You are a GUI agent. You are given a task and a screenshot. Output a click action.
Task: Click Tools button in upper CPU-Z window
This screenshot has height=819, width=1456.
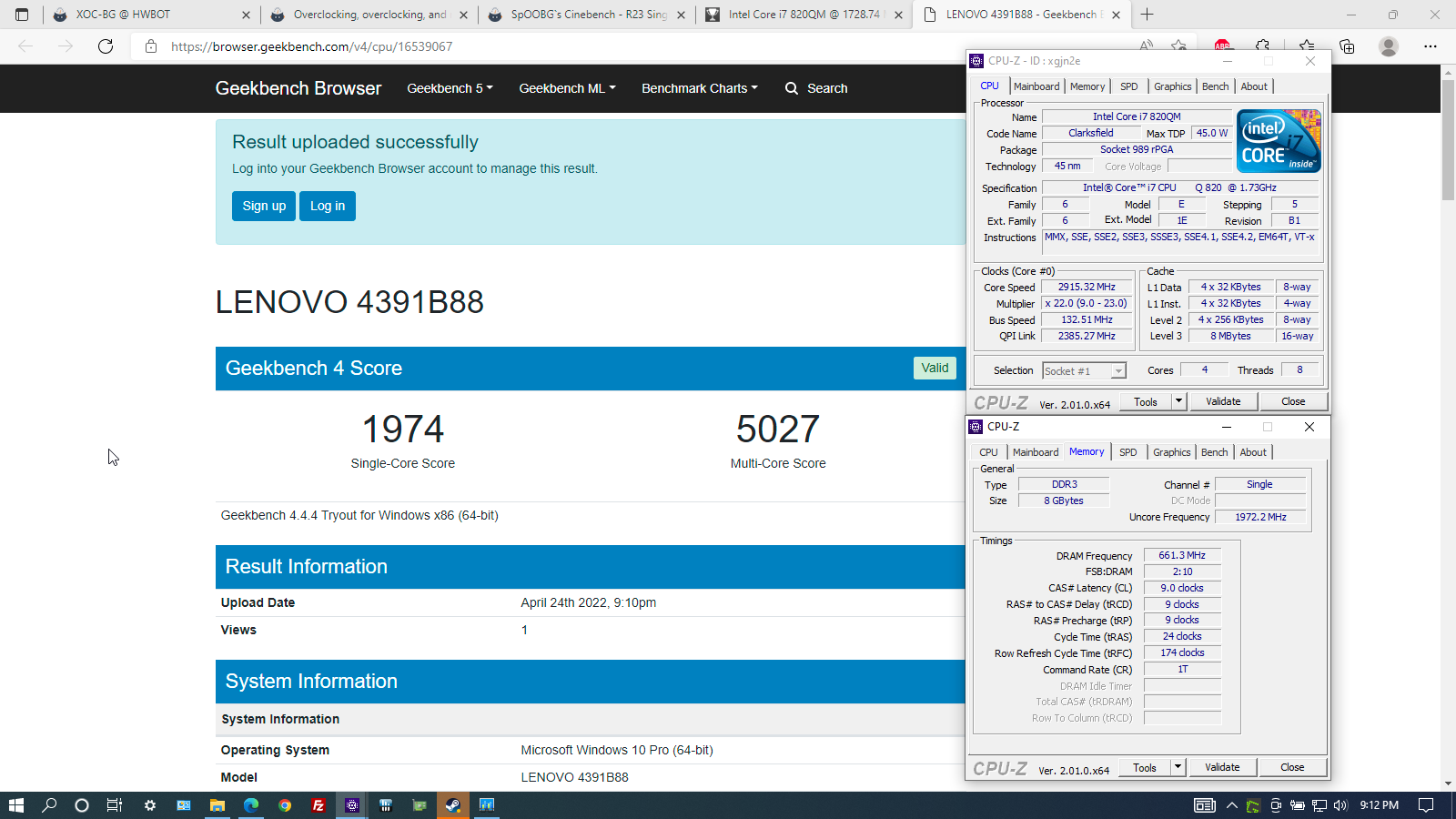pyautogui.click(x=1146, y=401)
